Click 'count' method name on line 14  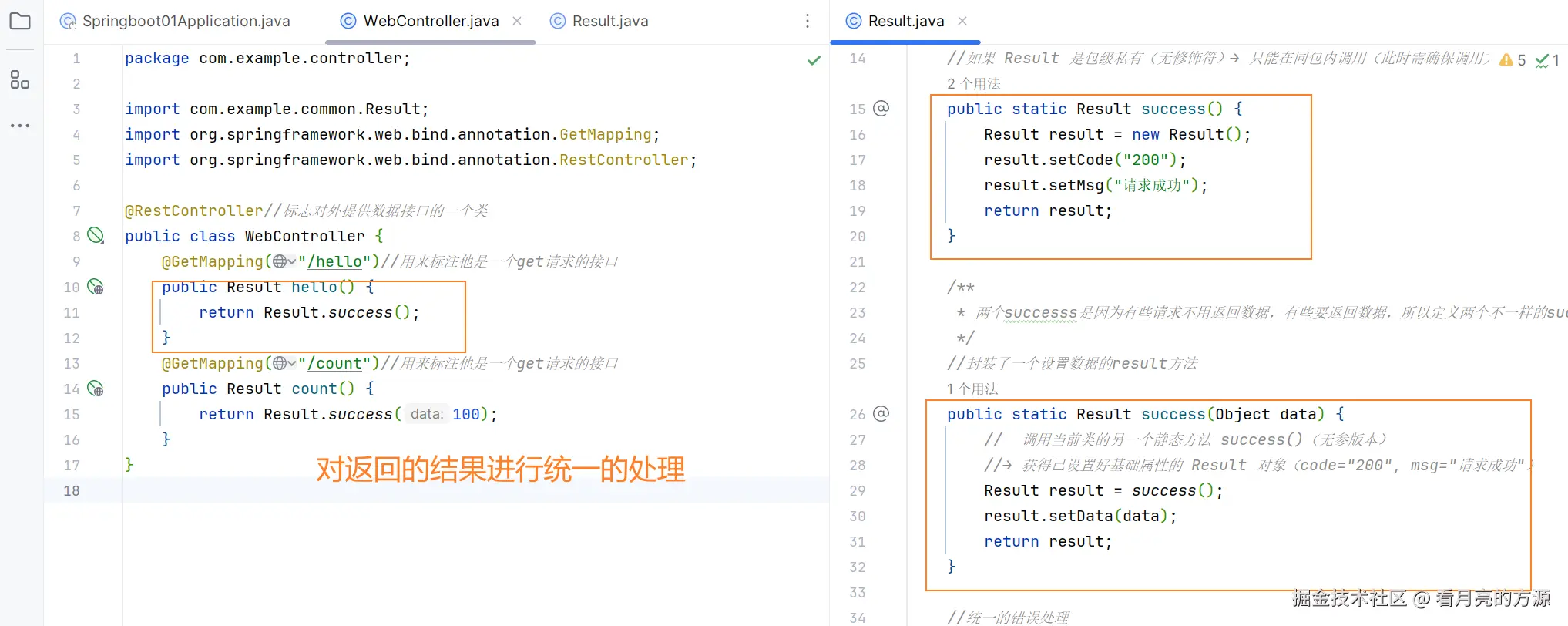pos(314,389)
